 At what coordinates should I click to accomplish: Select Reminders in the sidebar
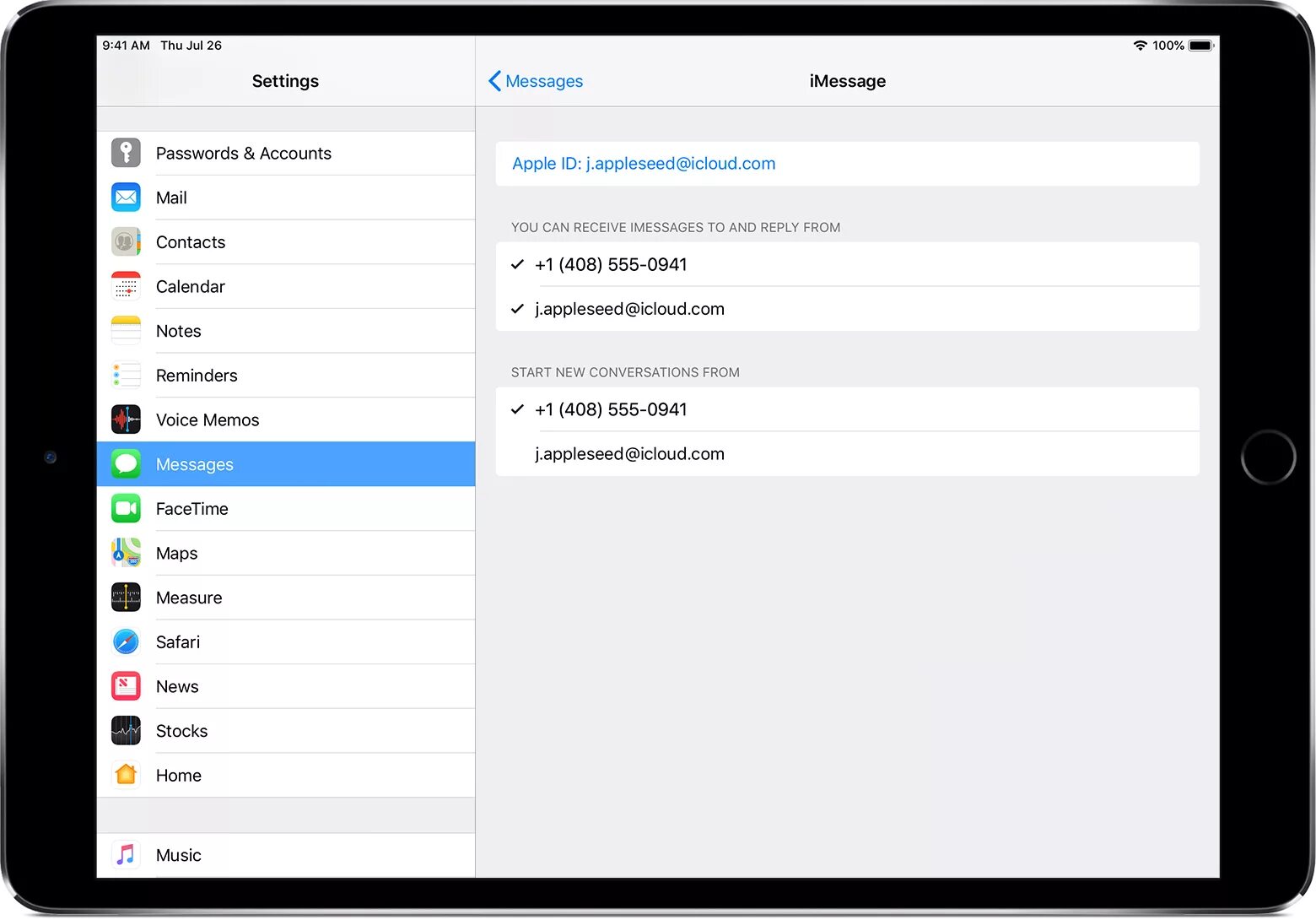[286, 376]
